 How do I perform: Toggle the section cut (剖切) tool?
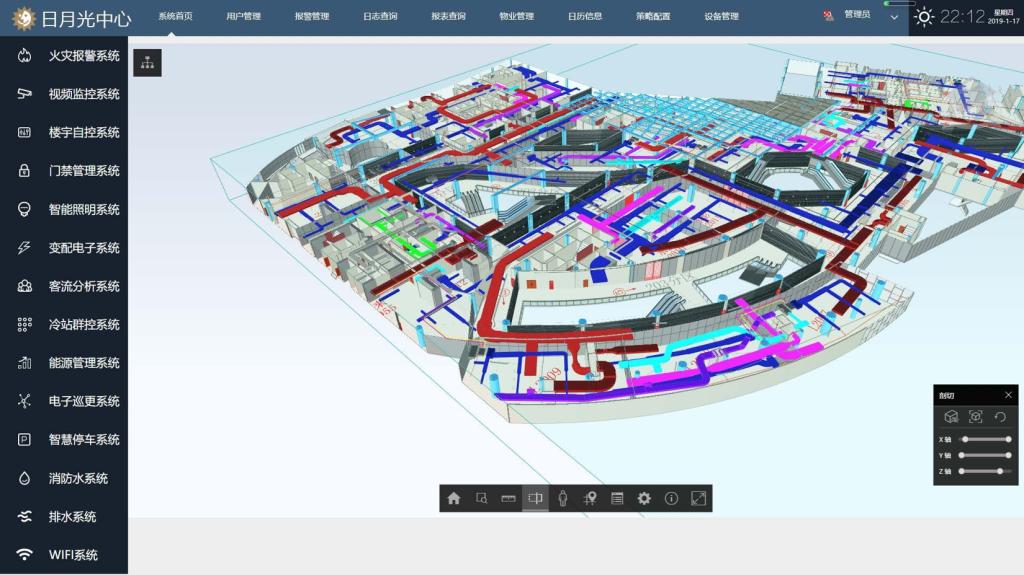(535, 498)
